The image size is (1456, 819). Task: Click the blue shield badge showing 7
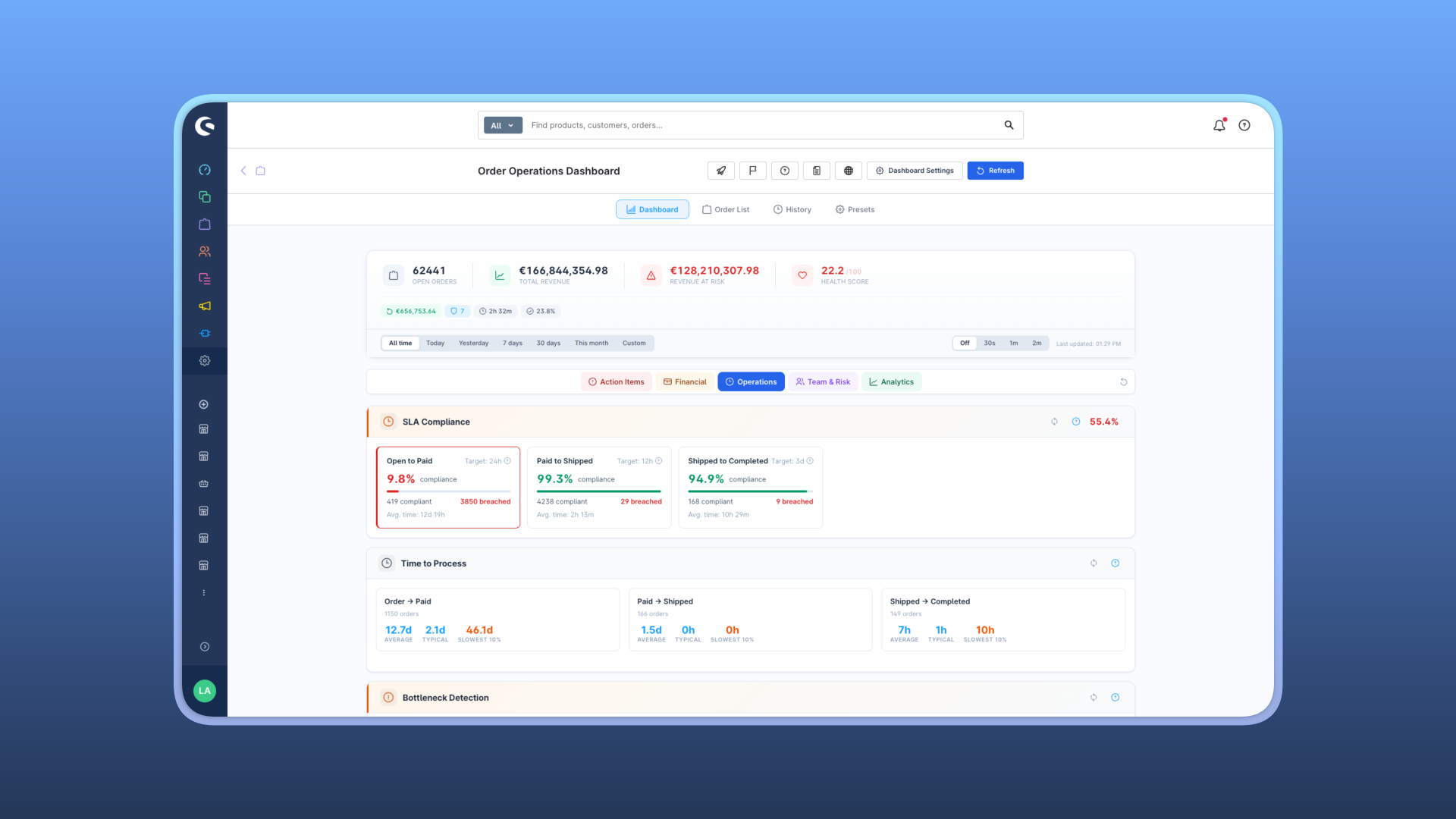[x=457, y=312]
